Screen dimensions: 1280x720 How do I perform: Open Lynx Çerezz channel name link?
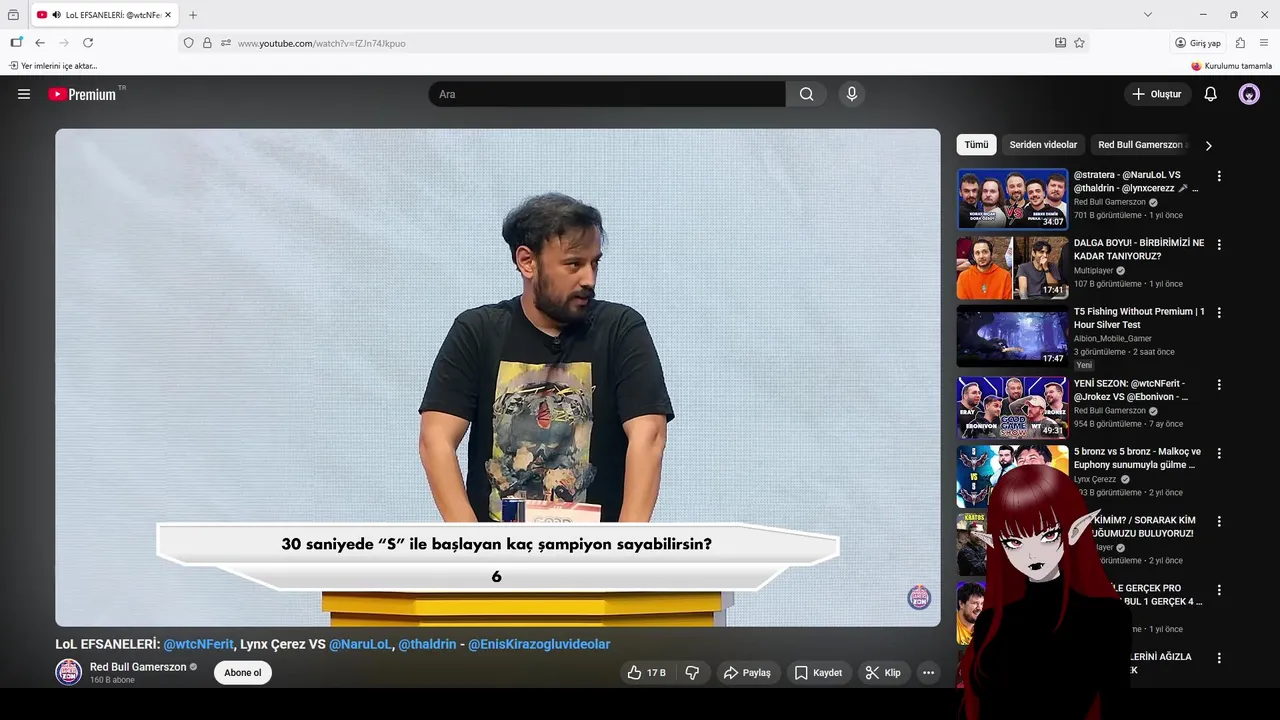coord(1095,479)
